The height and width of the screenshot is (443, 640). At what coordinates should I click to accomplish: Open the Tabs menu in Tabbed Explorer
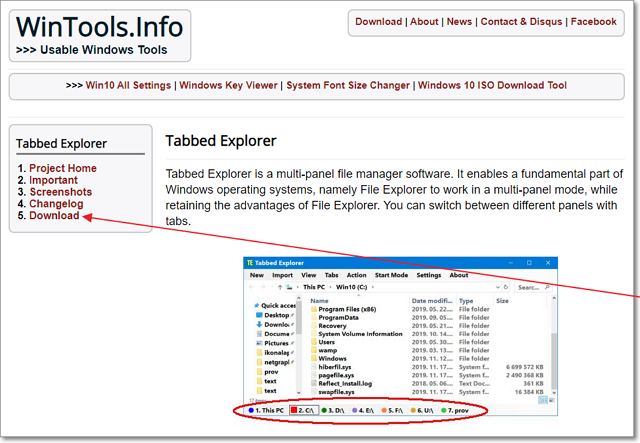click(332, 275)
